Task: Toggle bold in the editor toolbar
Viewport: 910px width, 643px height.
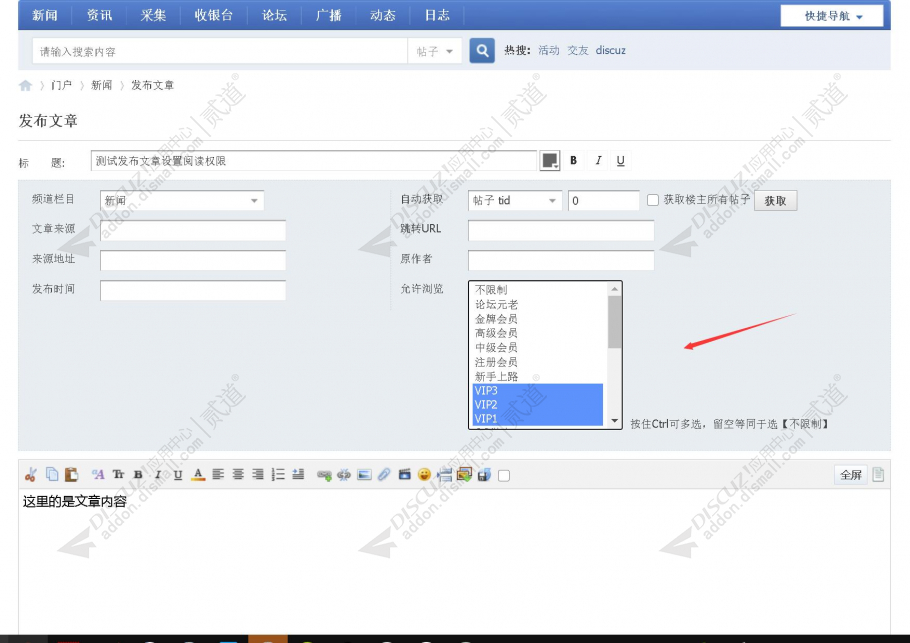Action: tap(138, 475)
